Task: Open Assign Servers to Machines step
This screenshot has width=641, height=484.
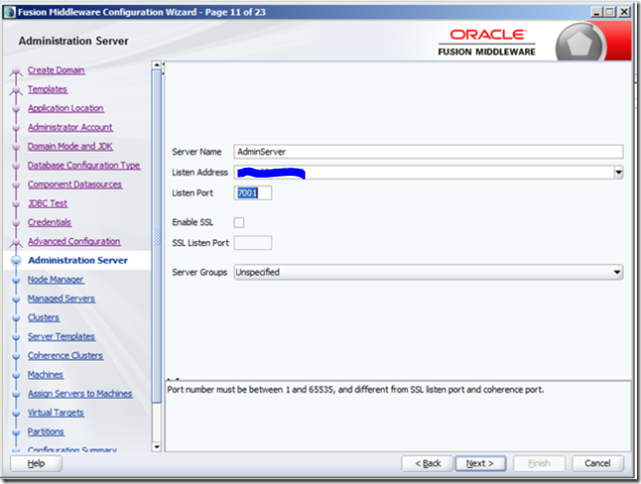Action: tap(80, 394)
